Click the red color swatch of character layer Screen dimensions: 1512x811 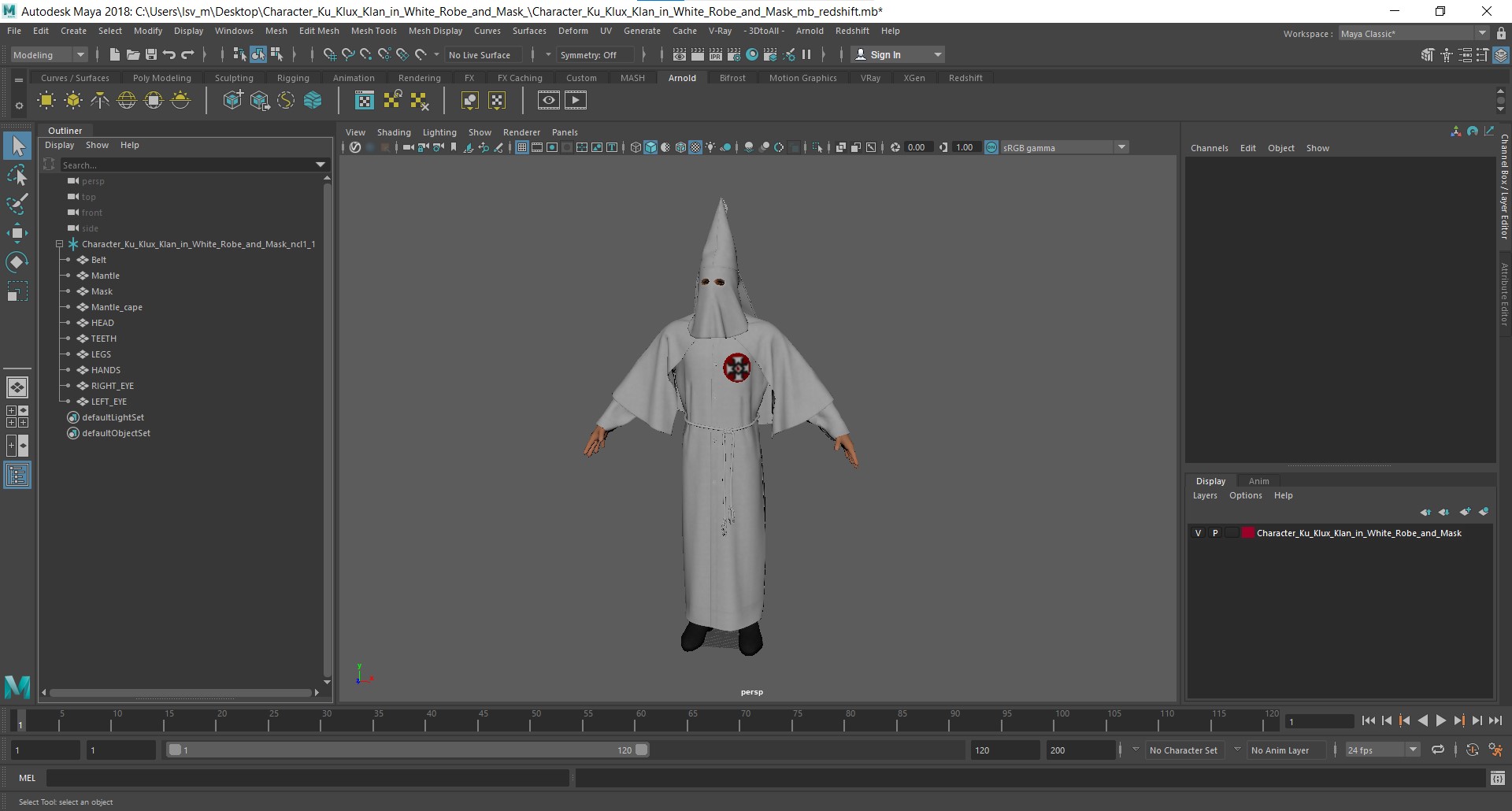click(x=1247, y=533)
